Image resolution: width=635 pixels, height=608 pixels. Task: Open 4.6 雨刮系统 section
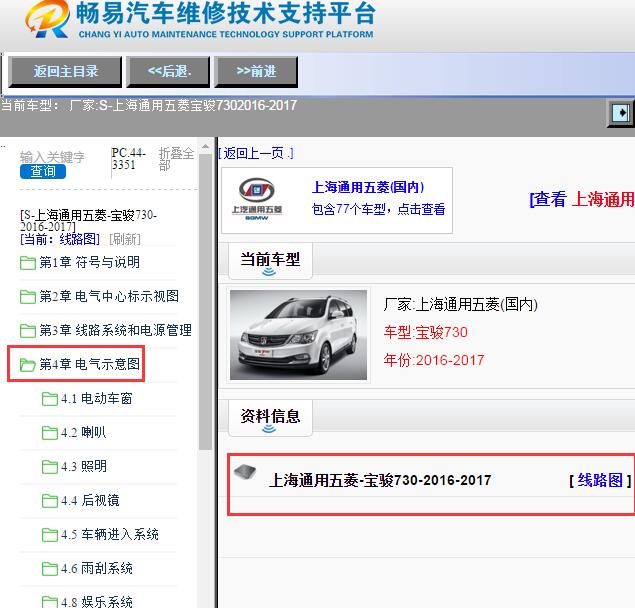[97, 569]
